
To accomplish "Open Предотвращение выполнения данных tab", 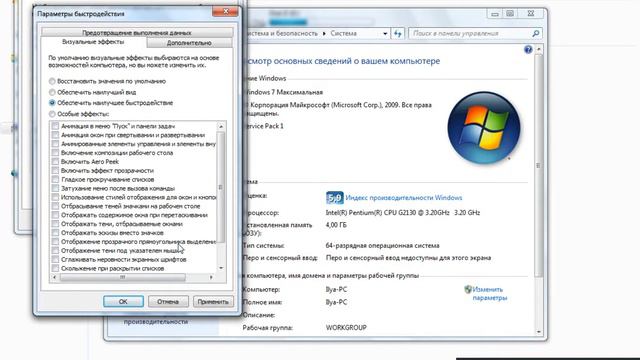I will pyautogui.click(x=137, y=33).
